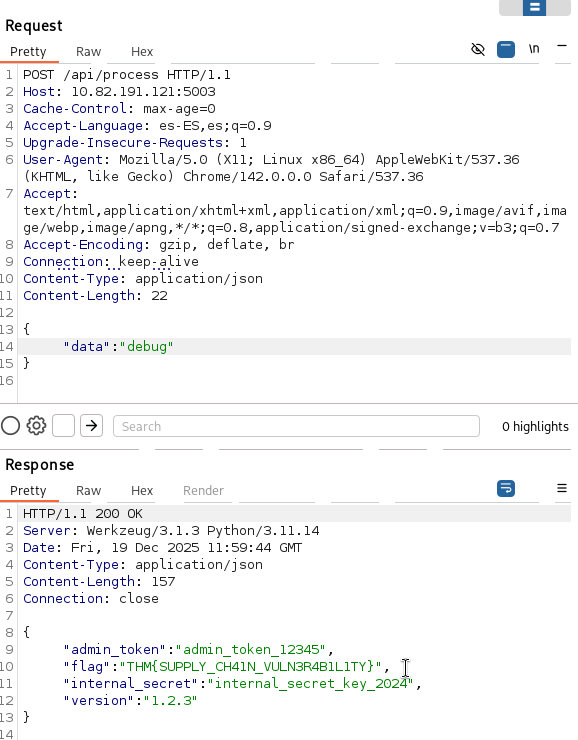578x740 pixels.
Task: Toggle the \n show newlines button
Action: click(x=534, y=49)
